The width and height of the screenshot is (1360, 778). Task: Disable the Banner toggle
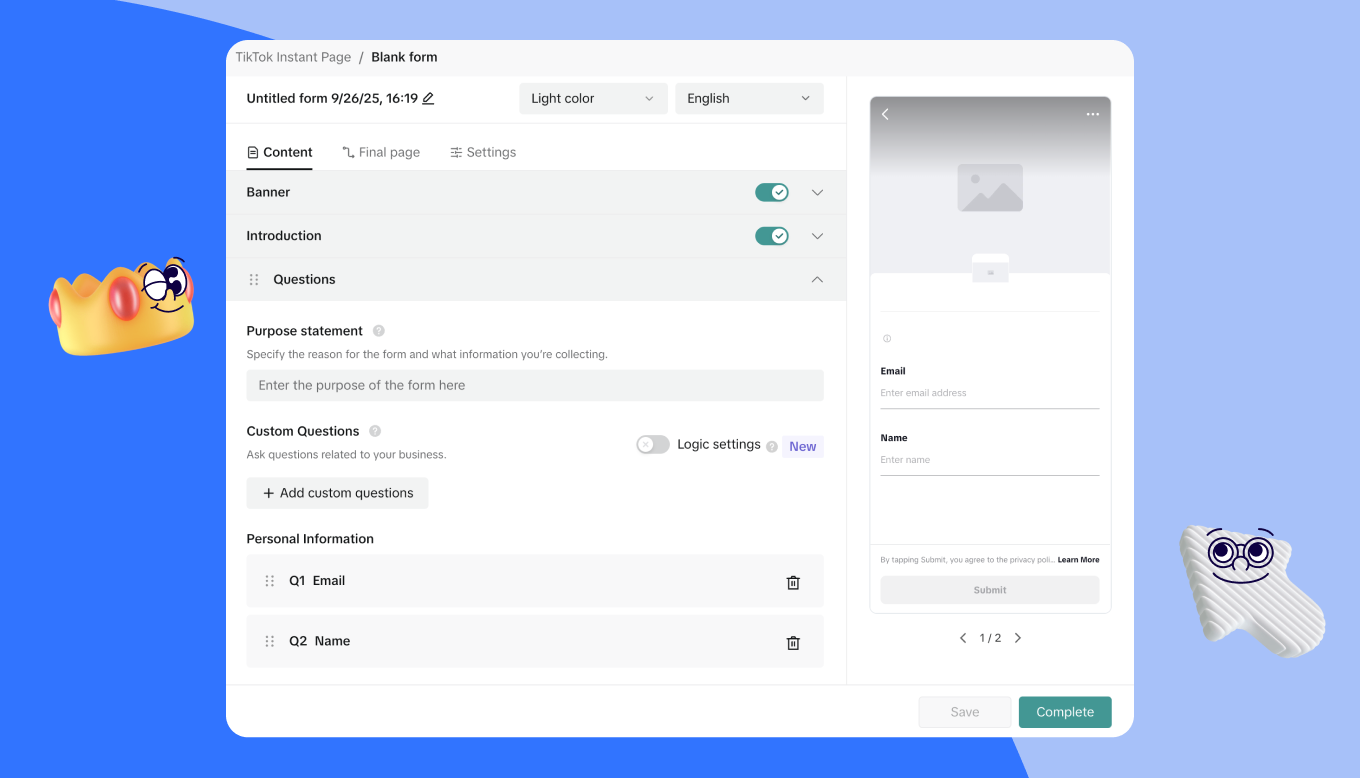click(x=771, y=192)
